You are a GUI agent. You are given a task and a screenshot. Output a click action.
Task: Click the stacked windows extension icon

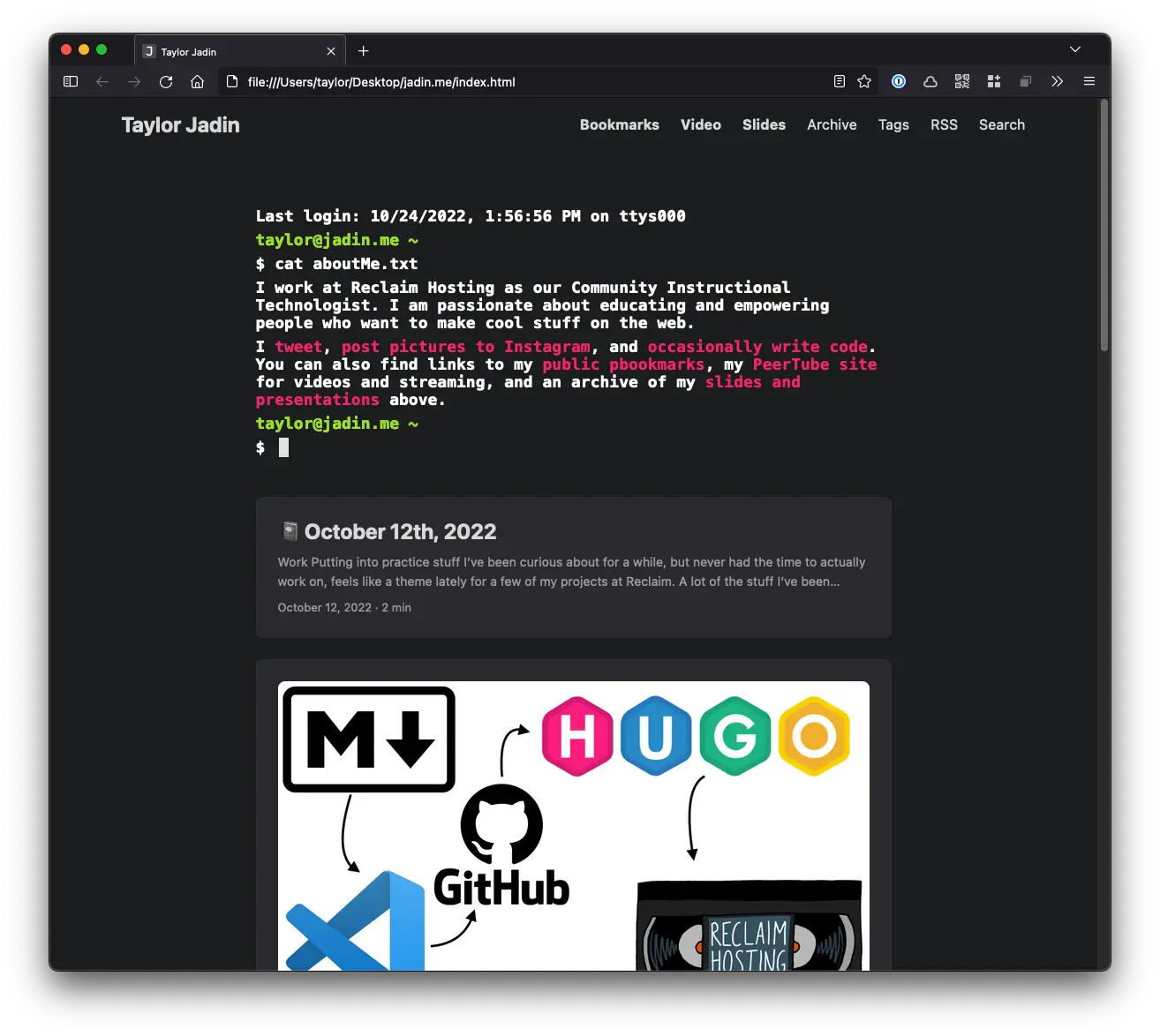pos(1026,81)
